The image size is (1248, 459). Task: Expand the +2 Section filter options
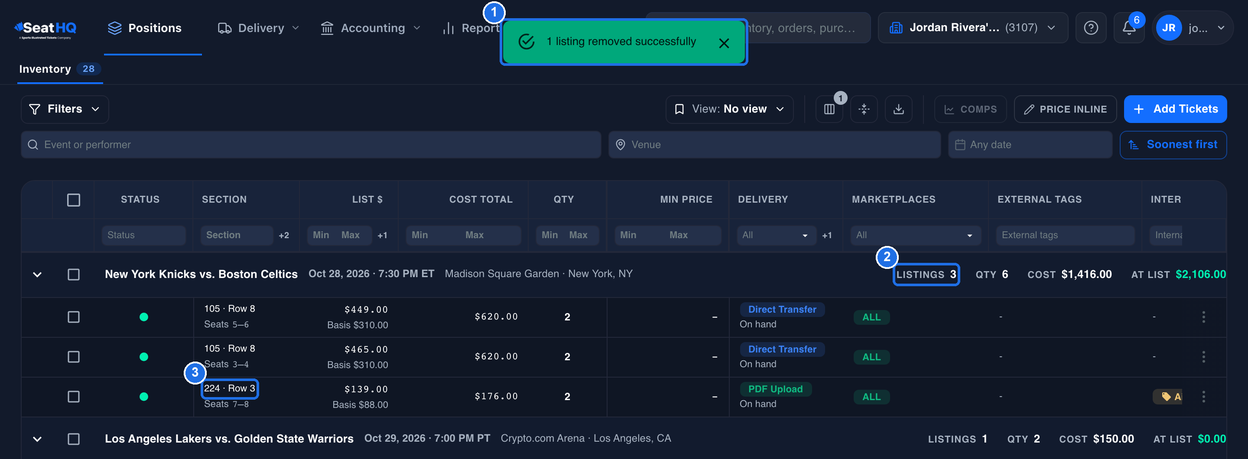coord(284,236)
